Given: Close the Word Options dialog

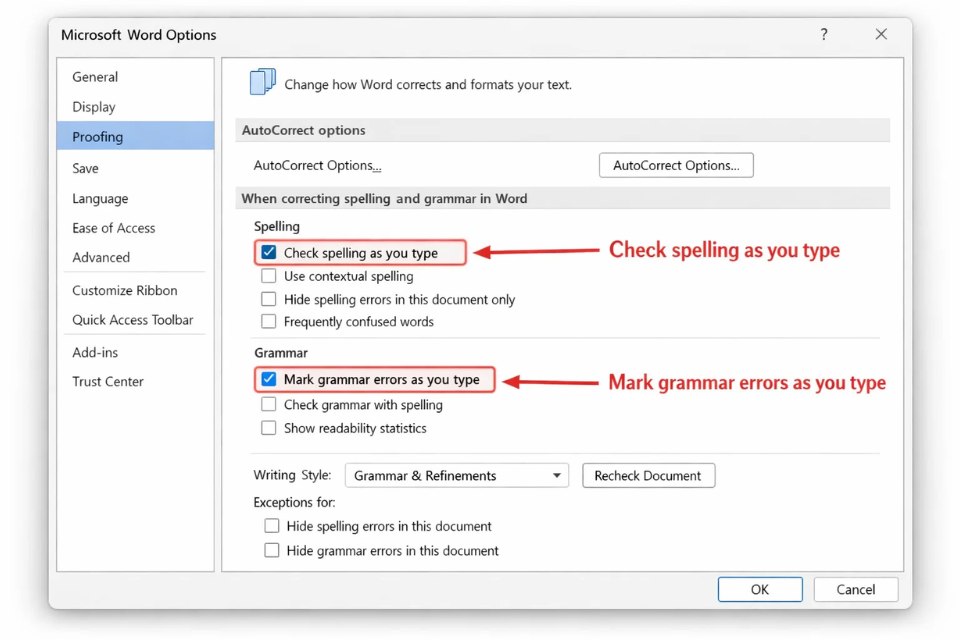Looking at the screenshot, I should [x=880, y=35].
